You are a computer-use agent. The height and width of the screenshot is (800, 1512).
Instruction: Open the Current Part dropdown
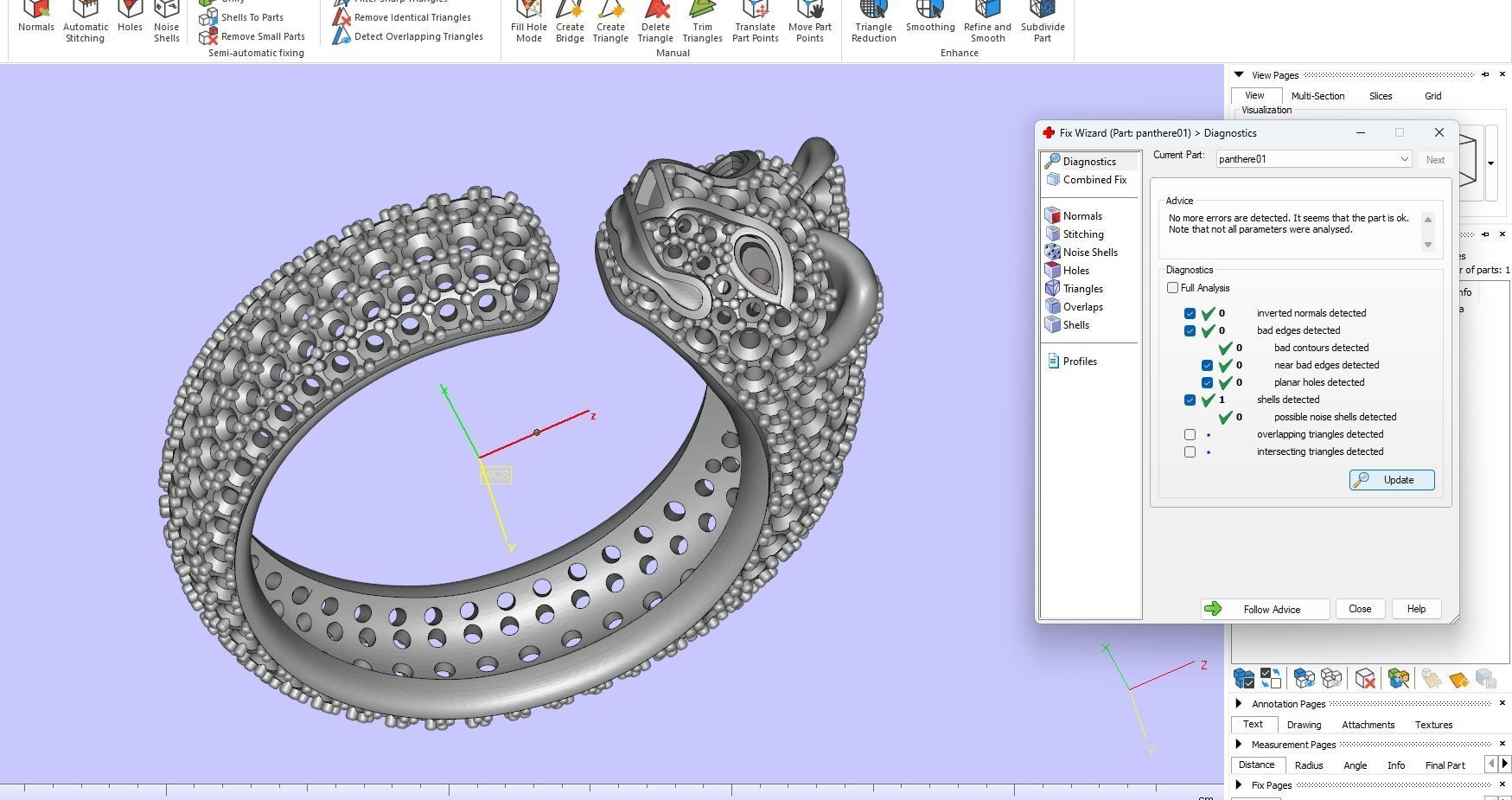[1314, 159]
